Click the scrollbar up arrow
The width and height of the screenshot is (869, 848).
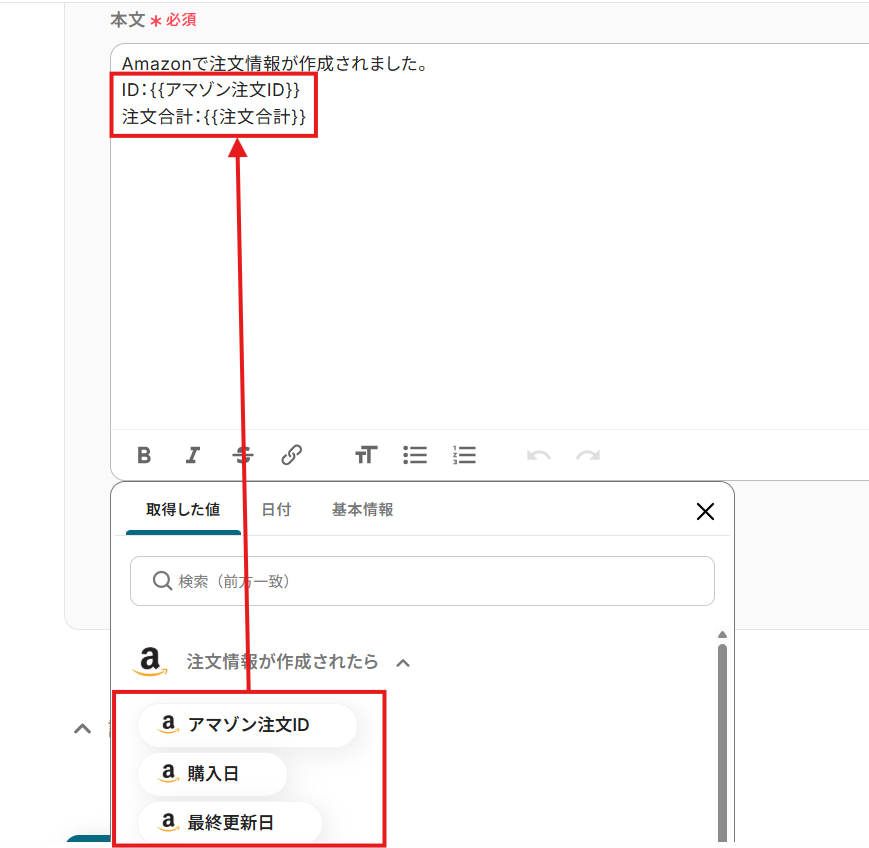722,635
